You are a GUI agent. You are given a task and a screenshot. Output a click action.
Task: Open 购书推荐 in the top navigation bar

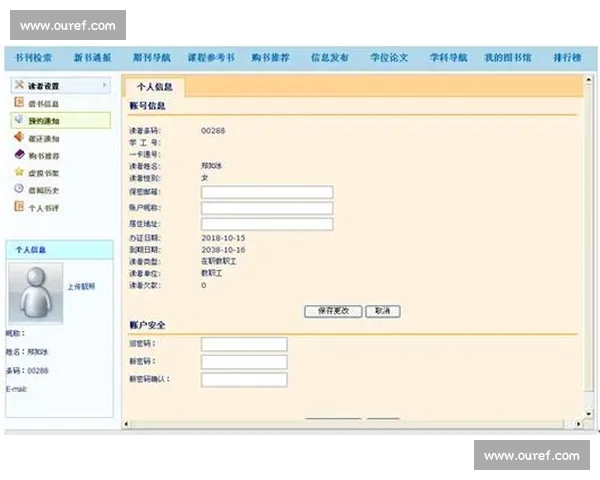coord(270,58)
